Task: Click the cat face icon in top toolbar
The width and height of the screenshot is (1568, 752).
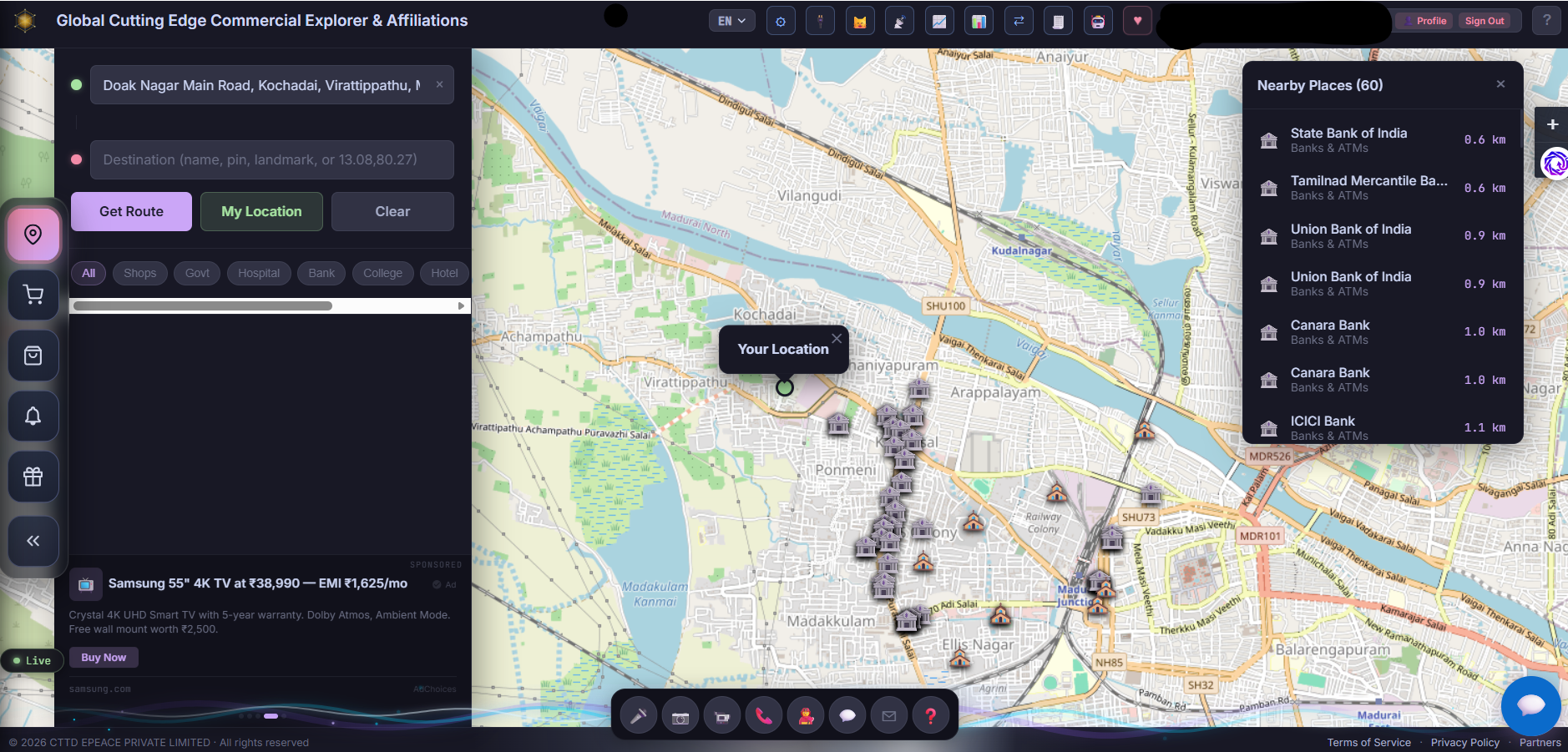Action: point(860,22)
